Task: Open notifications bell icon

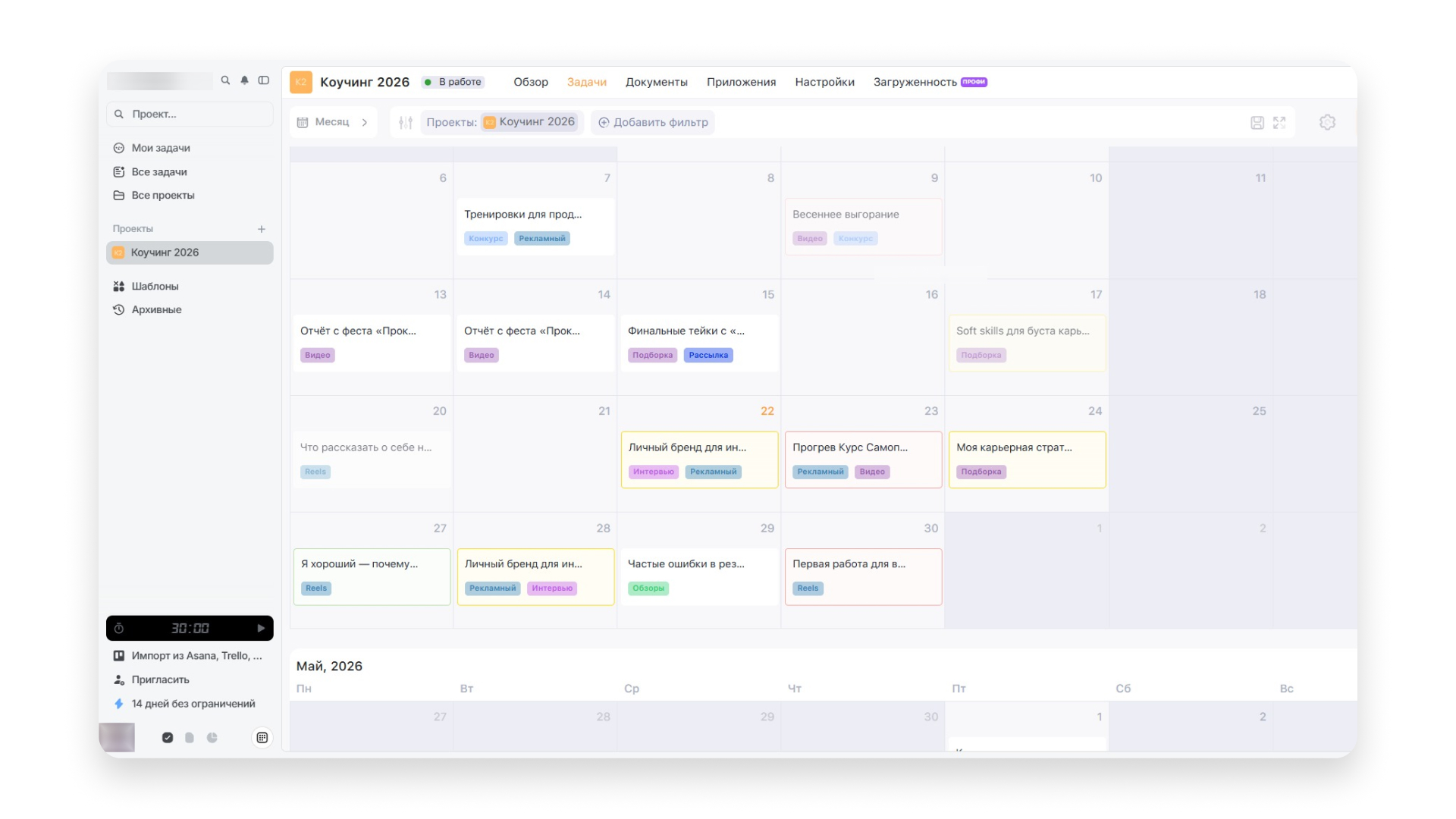Action: (244, 80)
